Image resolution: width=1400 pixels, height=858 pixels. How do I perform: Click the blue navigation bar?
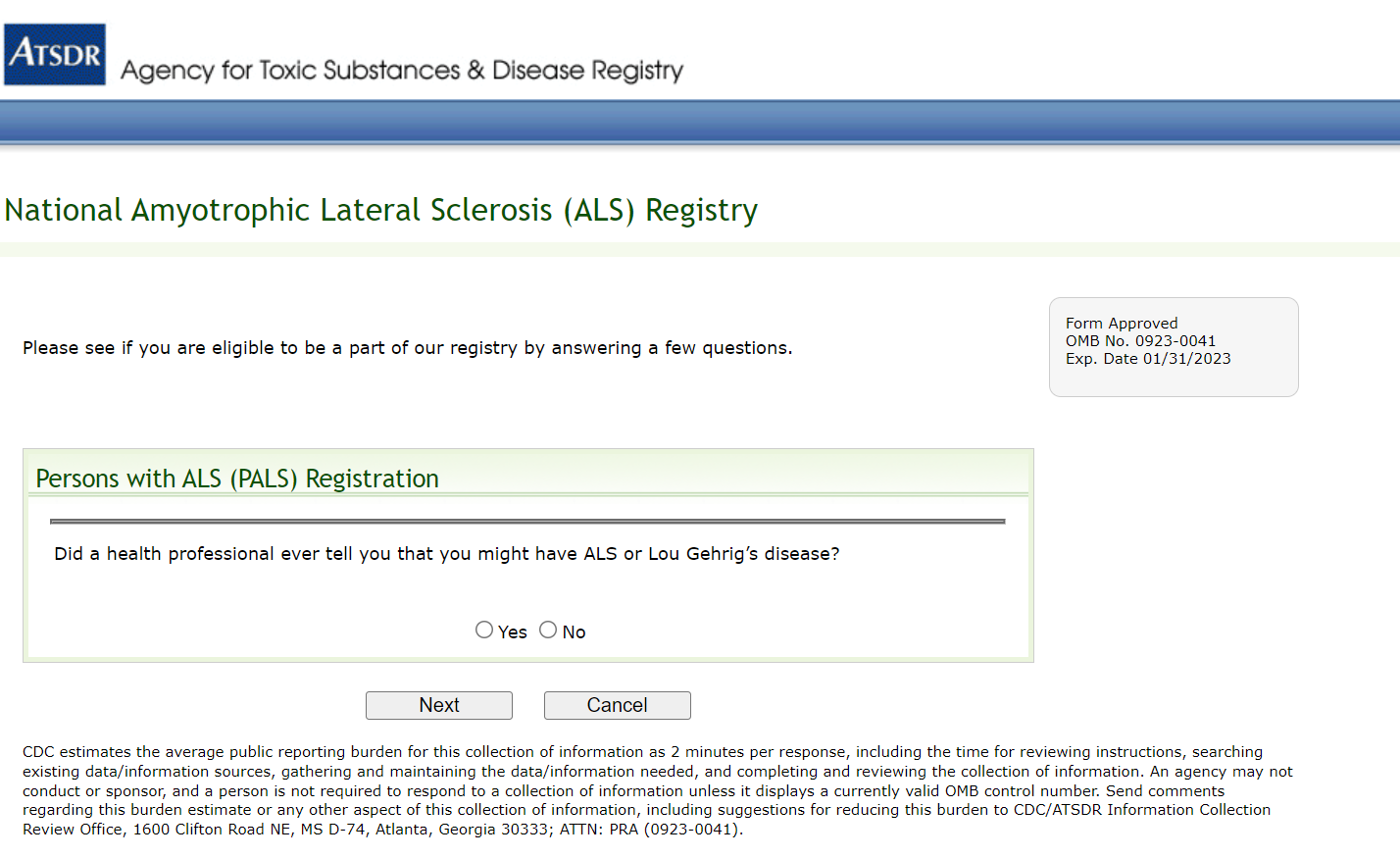point(700,123)
